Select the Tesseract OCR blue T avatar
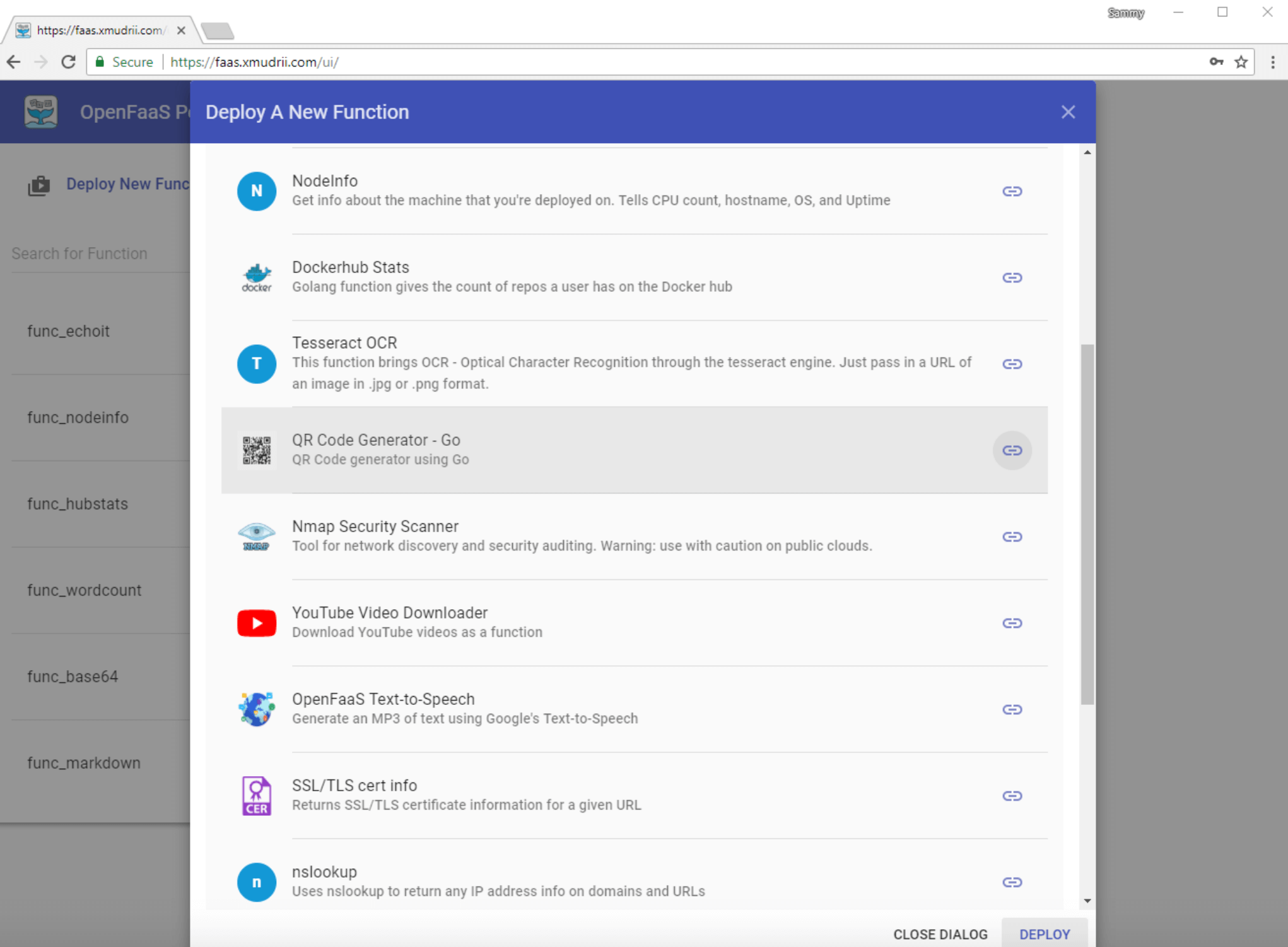The image size is (1288, 947). pyautogui.click(x=257, y=364)
